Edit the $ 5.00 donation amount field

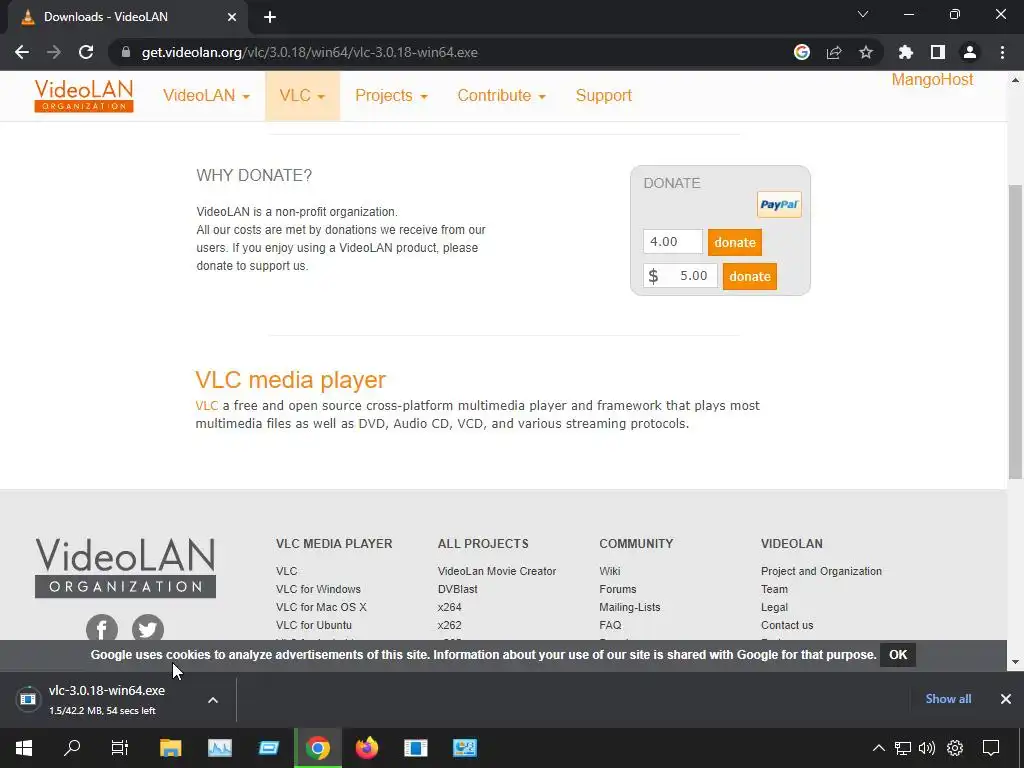[x=680, y=276]
